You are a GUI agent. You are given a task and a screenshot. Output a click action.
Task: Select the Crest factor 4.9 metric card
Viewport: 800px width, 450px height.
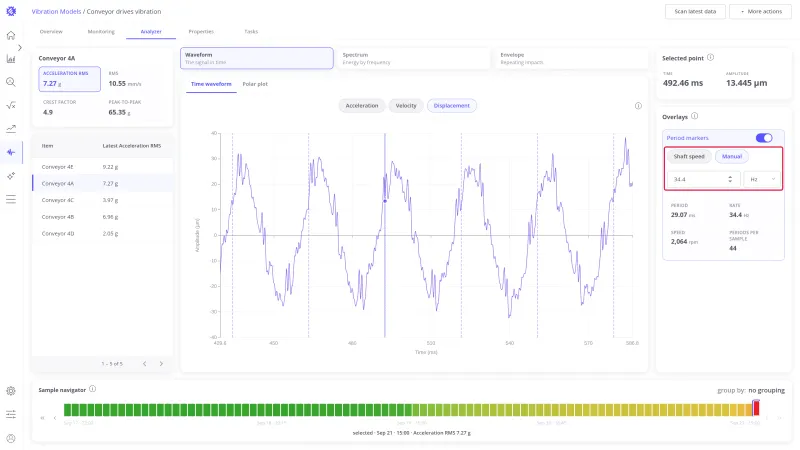pos(69,108)
